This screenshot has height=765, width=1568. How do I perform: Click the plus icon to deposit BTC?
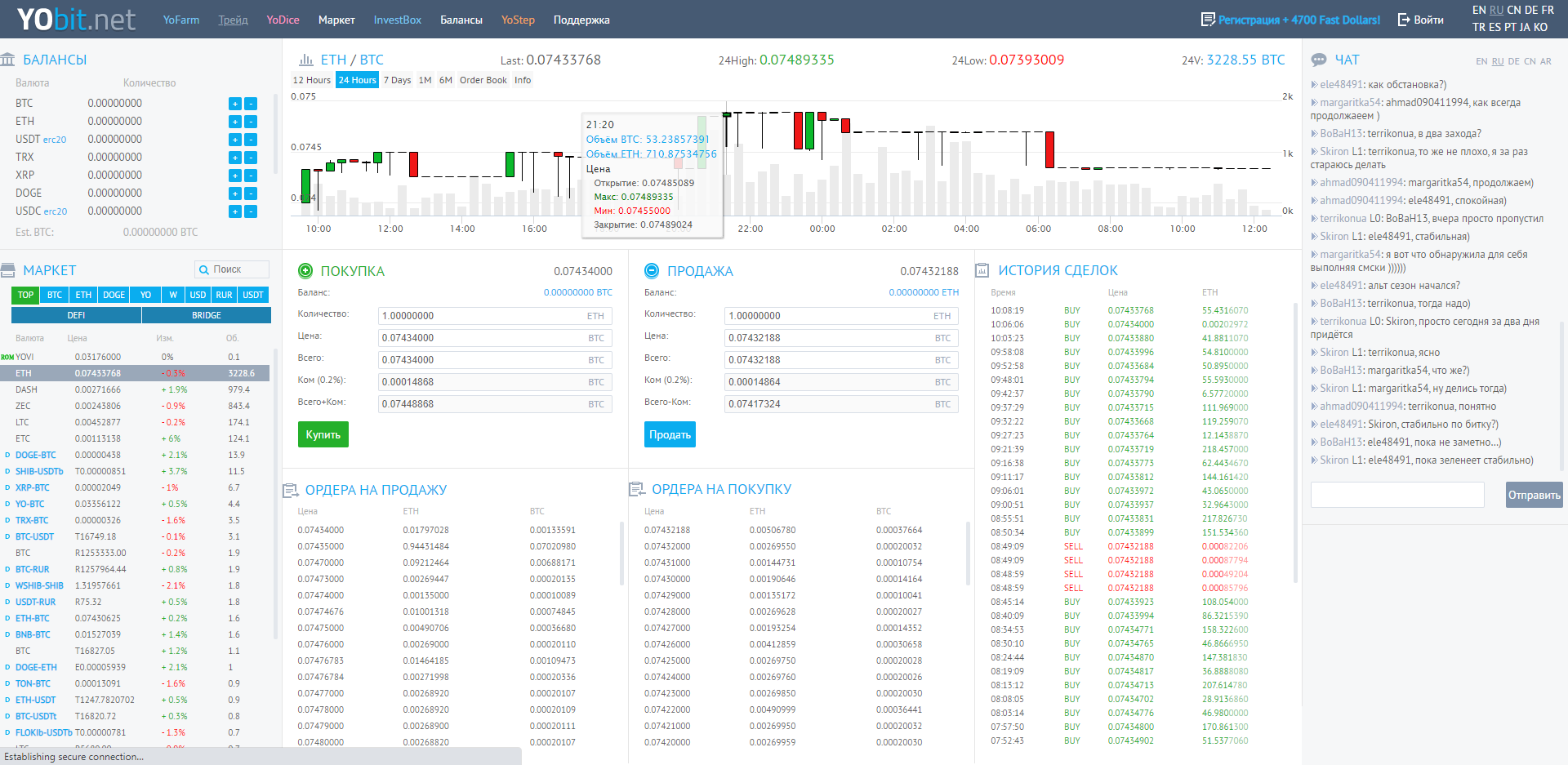tap(234, 103)
